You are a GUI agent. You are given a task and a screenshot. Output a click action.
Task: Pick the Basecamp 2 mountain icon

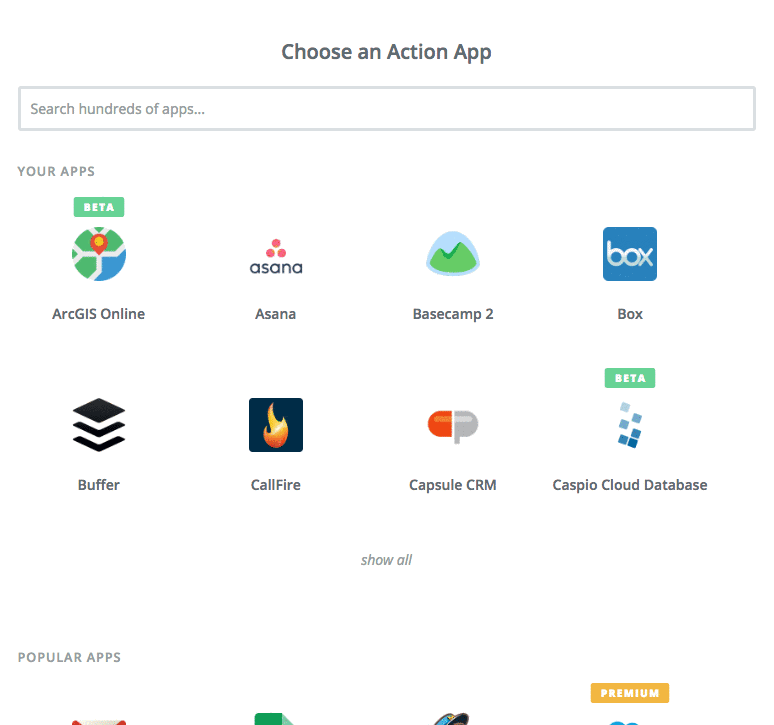[x=453, y=253]
